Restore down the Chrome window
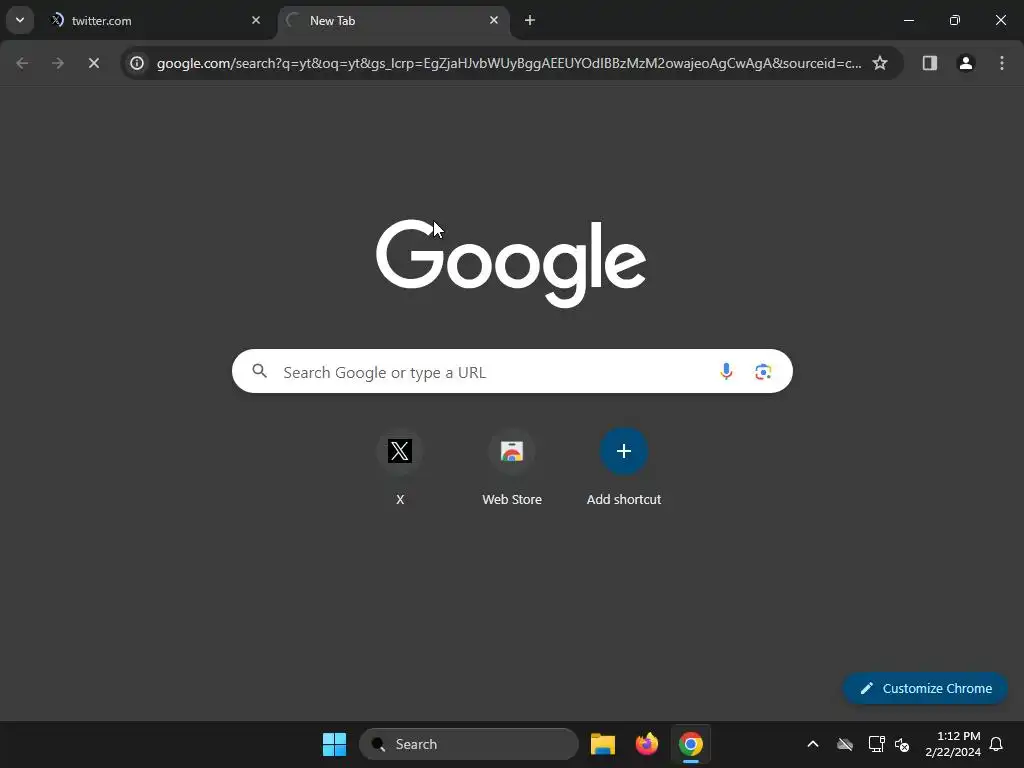This screenshot has height=768, width=1024. click(x=955, y=20)
